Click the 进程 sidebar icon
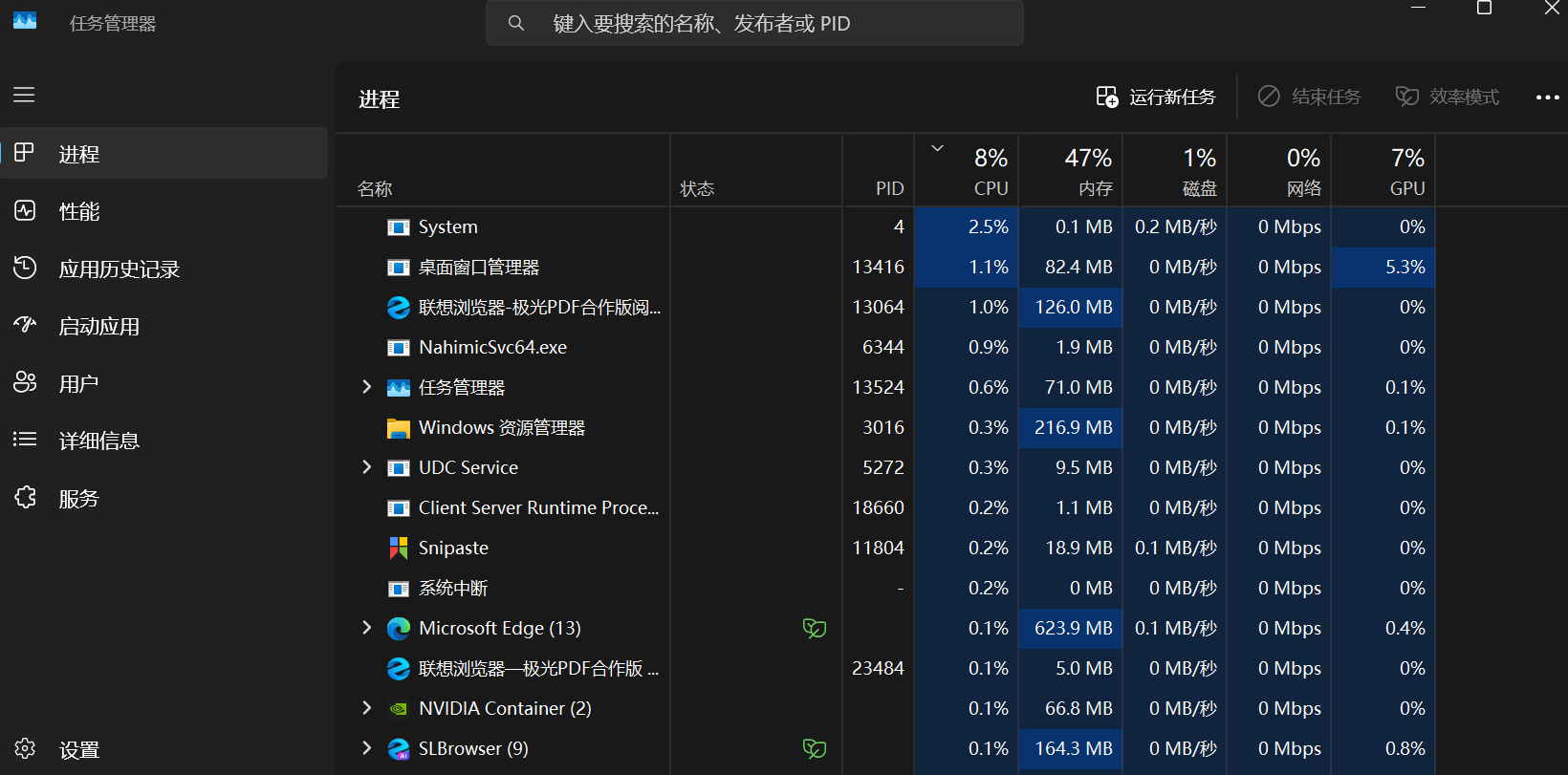This screenshot has height=775, width=1568. (25, 153)
